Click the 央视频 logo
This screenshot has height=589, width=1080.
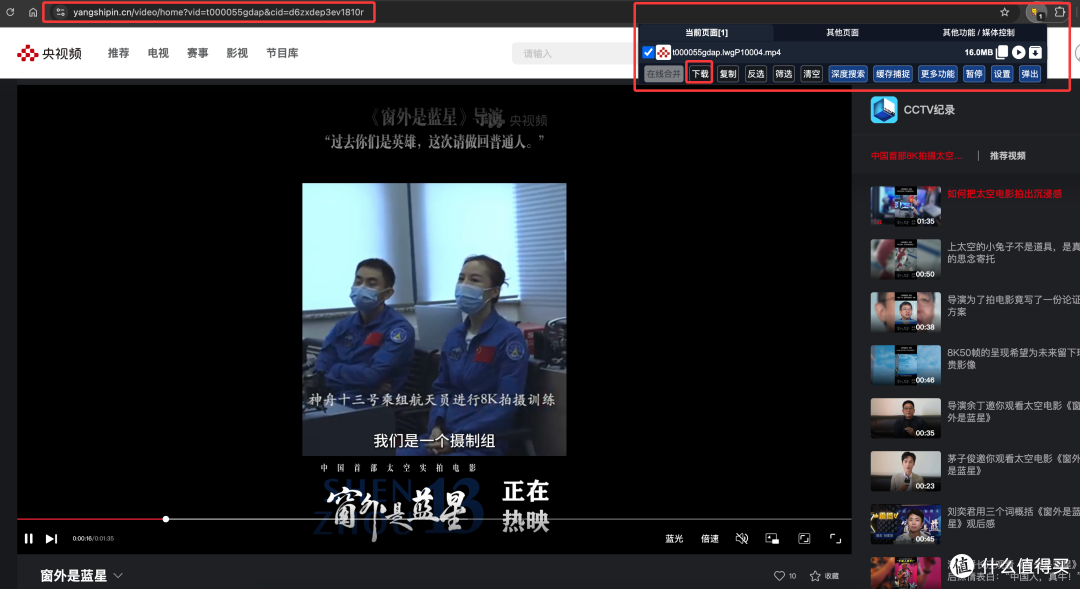click(x=50, y=53)
